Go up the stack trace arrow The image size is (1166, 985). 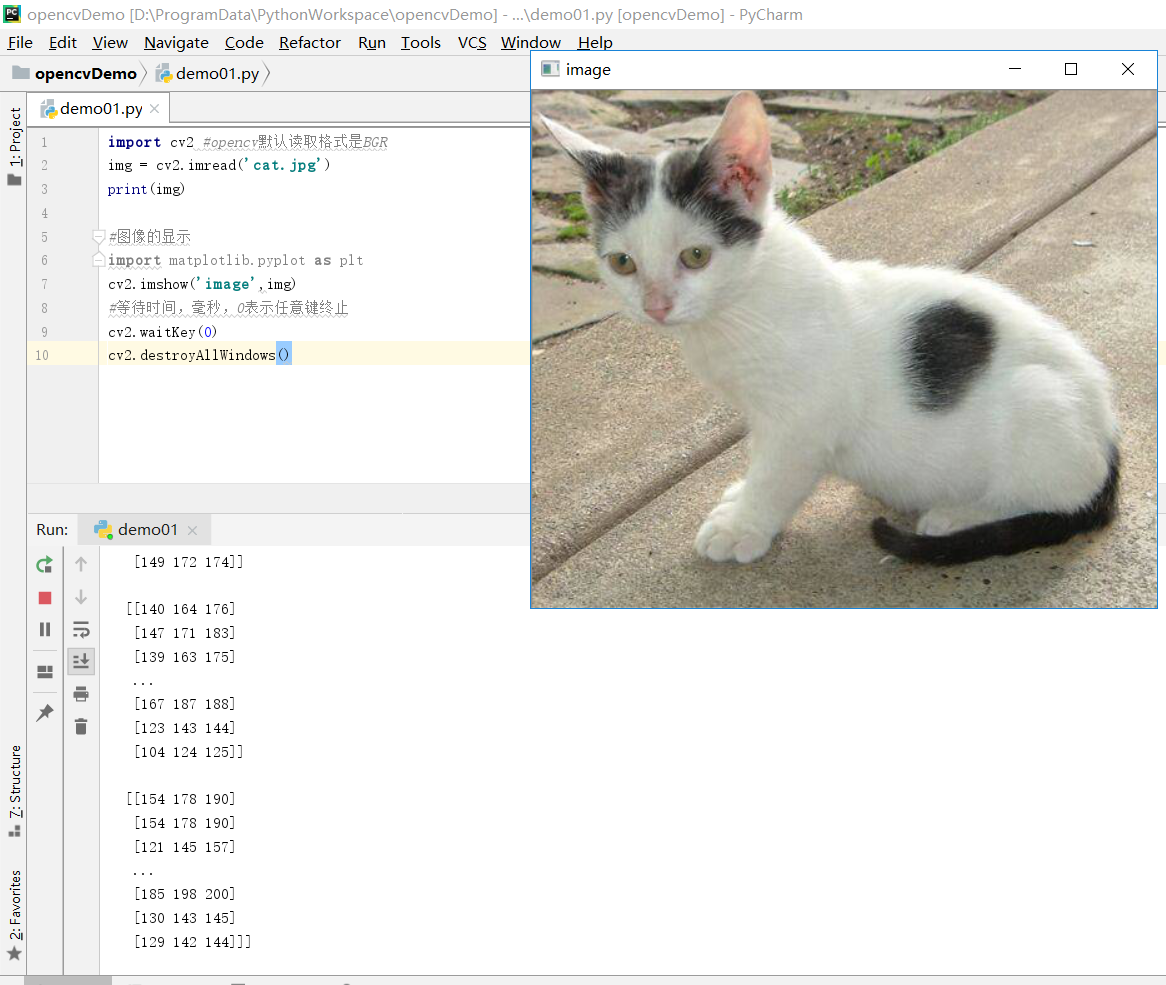(x=81, y=564)
